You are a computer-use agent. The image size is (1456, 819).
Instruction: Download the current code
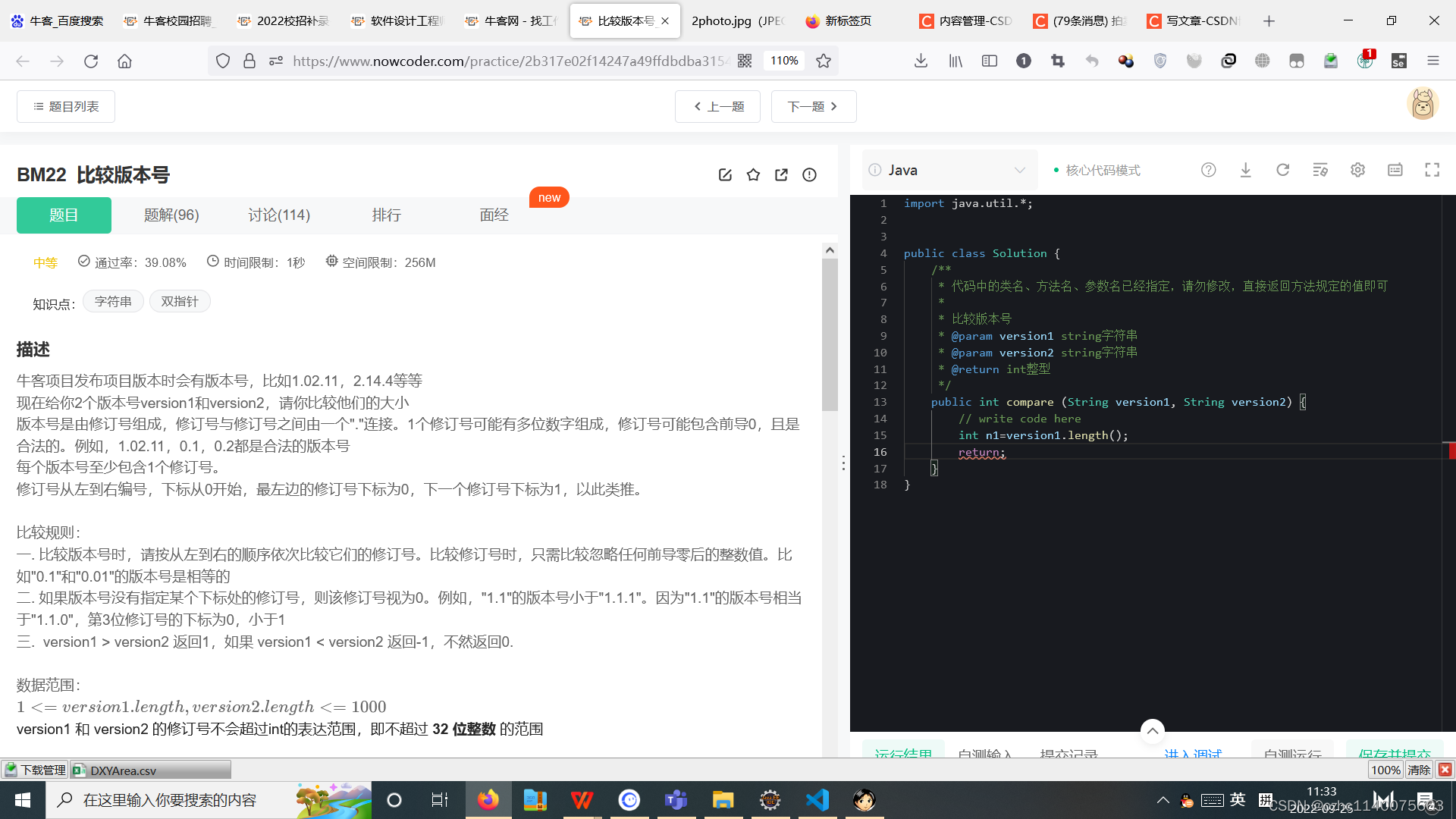pyautogui.click(x=1245, y=170)
